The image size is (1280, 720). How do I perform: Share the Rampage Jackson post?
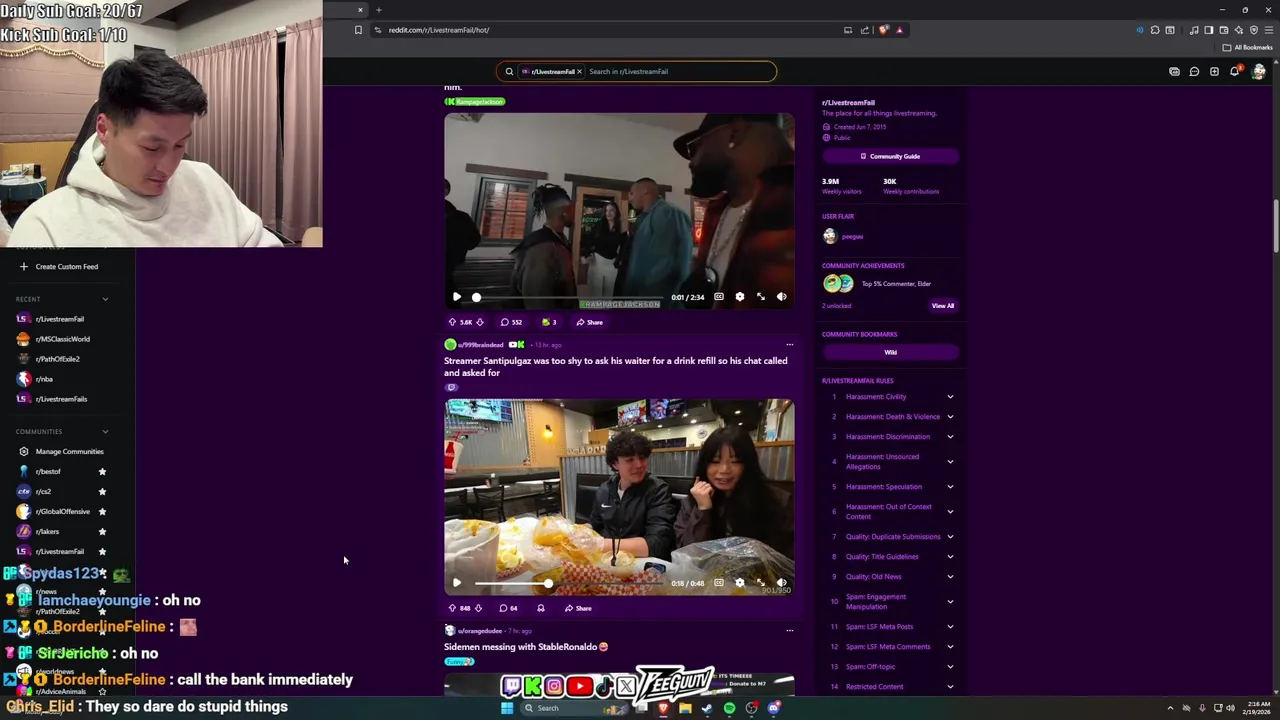[x=589, y=322]
